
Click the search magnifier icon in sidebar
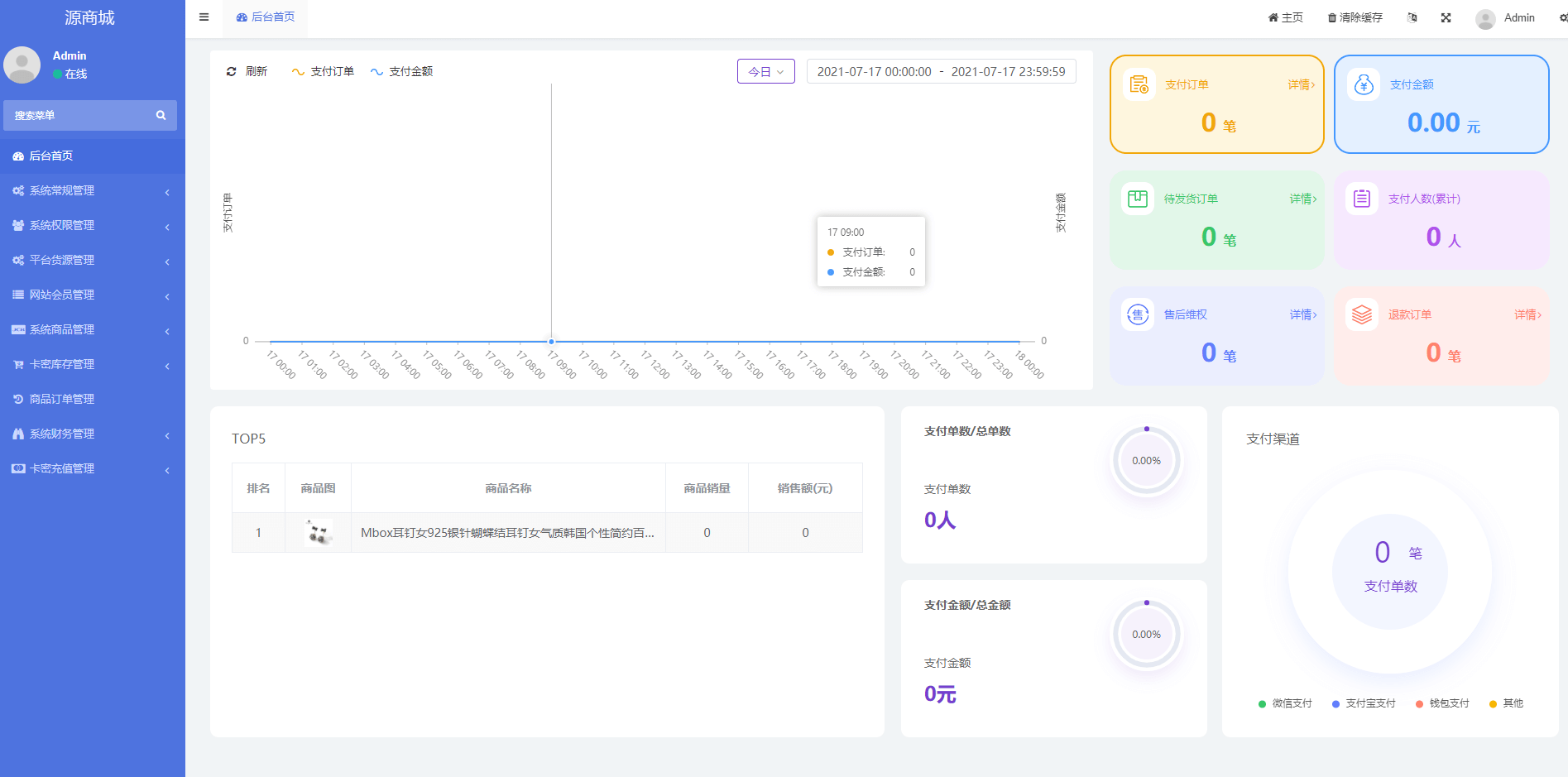coord(161,116)
